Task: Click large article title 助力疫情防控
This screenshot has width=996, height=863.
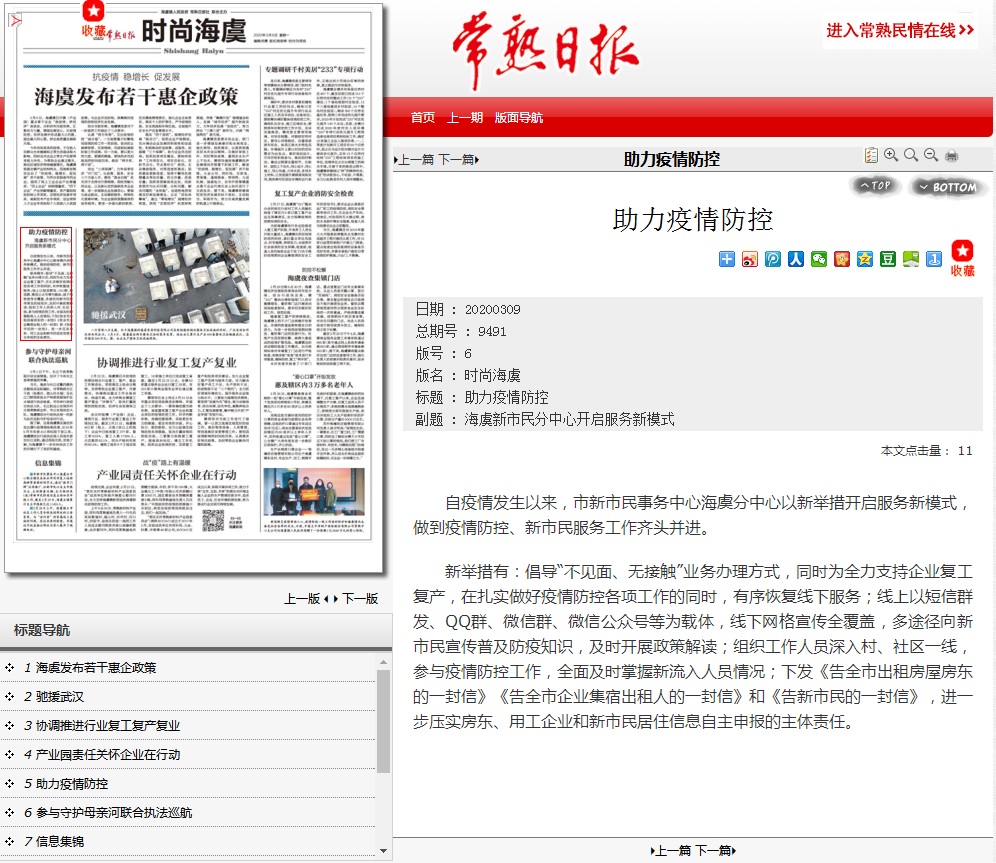Action: coord(692,220)
